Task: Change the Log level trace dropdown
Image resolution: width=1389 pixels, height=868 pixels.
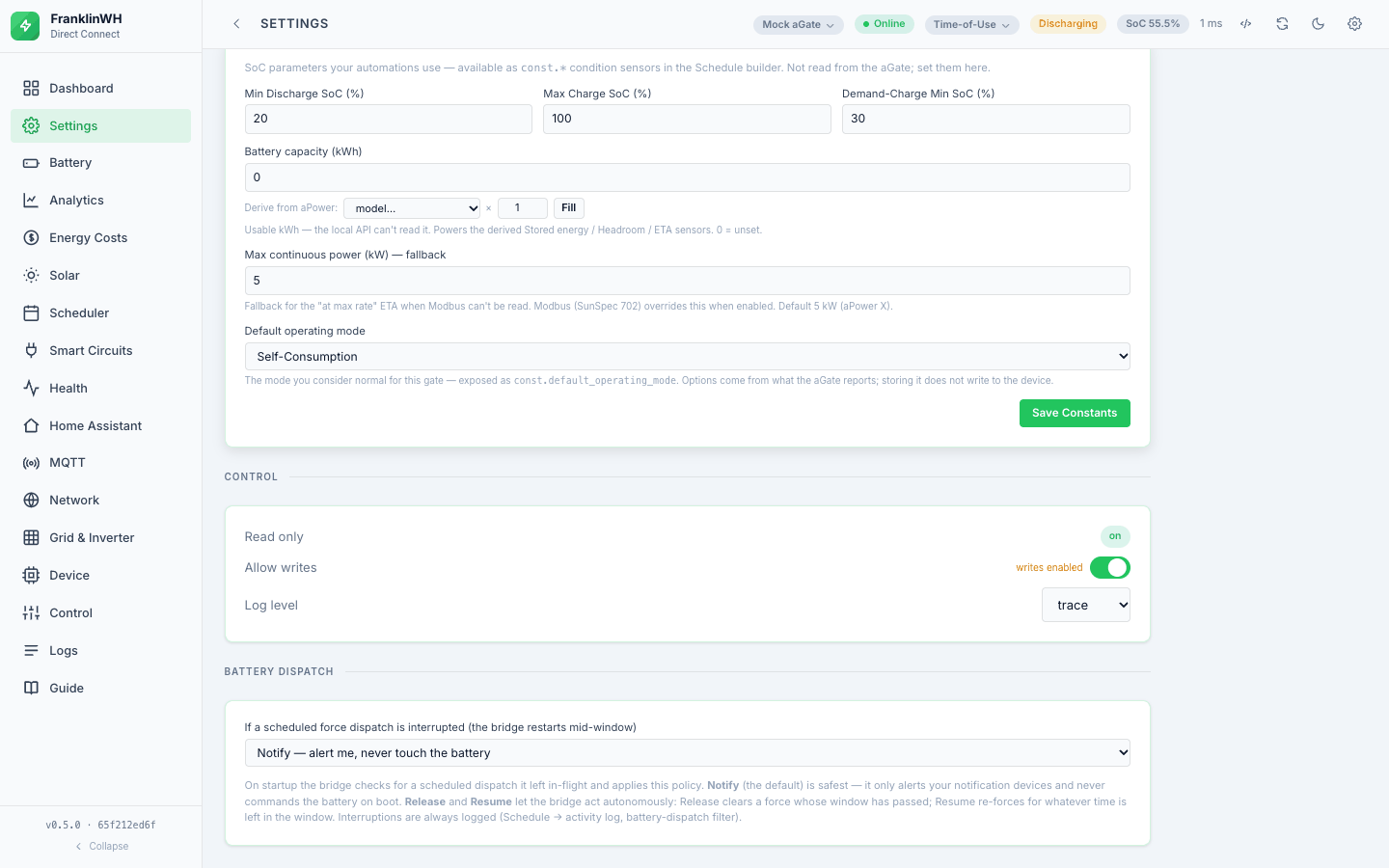Action: [1086, 606]
